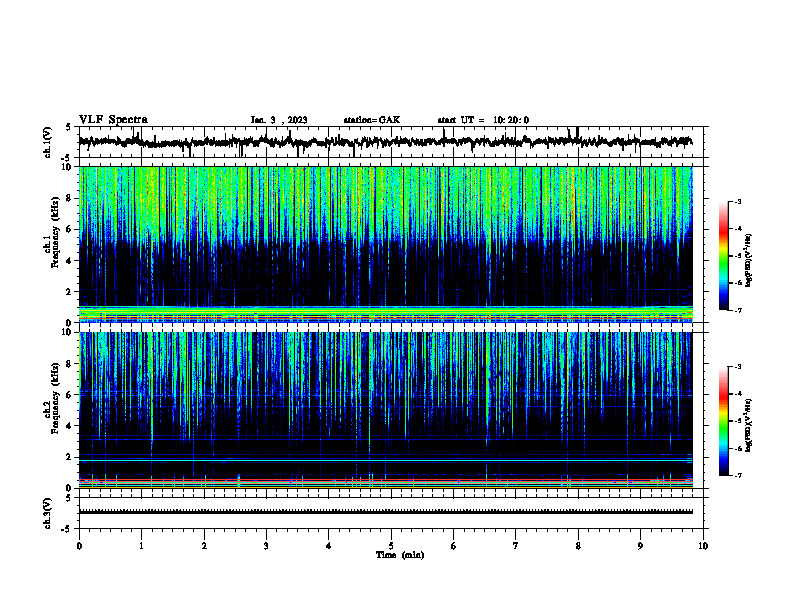Click time axis tick label "1"
Screen dimensions: 792x612
(x=141, y=546)
